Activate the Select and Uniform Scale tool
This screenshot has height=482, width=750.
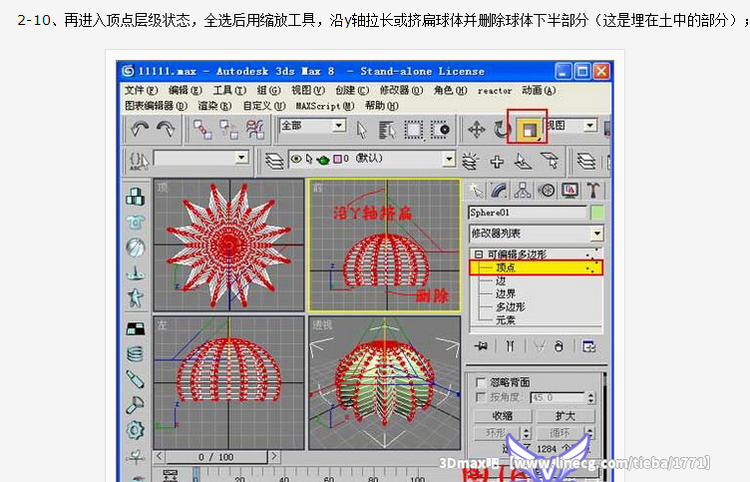(x=529, y=130)
